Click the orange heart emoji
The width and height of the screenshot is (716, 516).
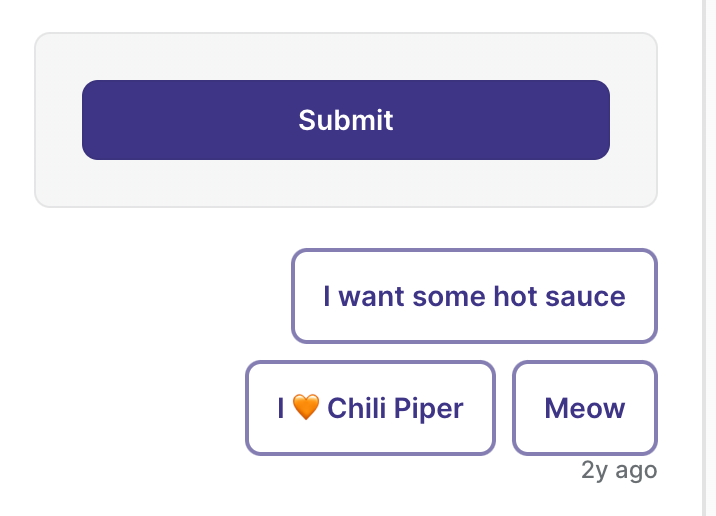[x=305, y=407]
